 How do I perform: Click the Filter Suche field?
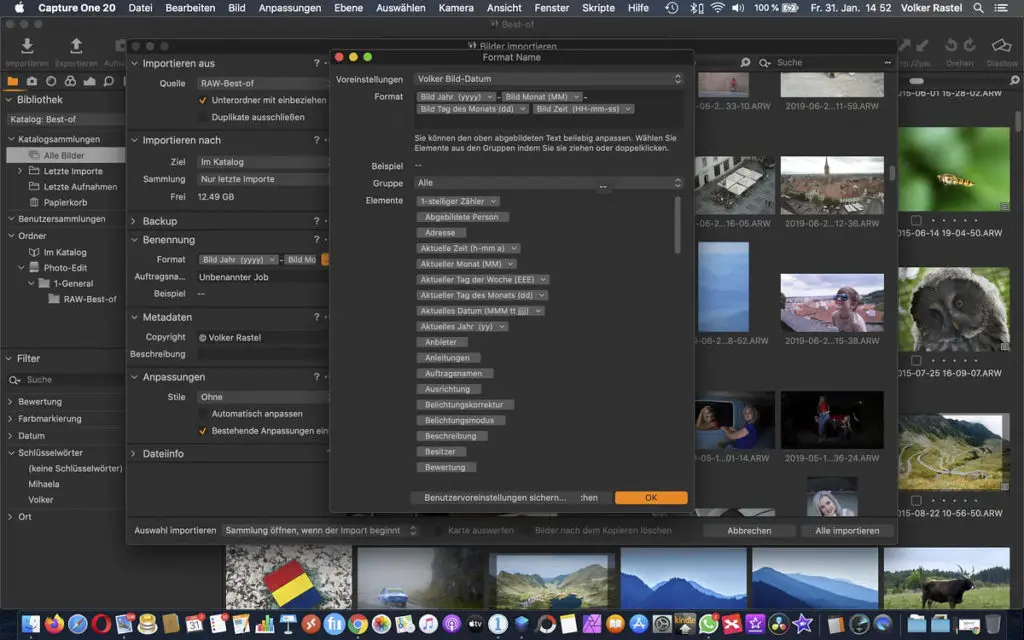pyautogui.click(x=65, y=380)
